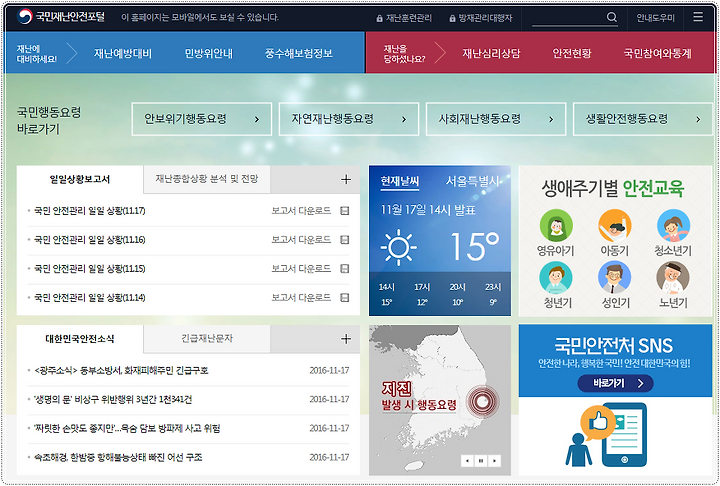Select the 노년기 safety education icon

(x=673, y=277)
